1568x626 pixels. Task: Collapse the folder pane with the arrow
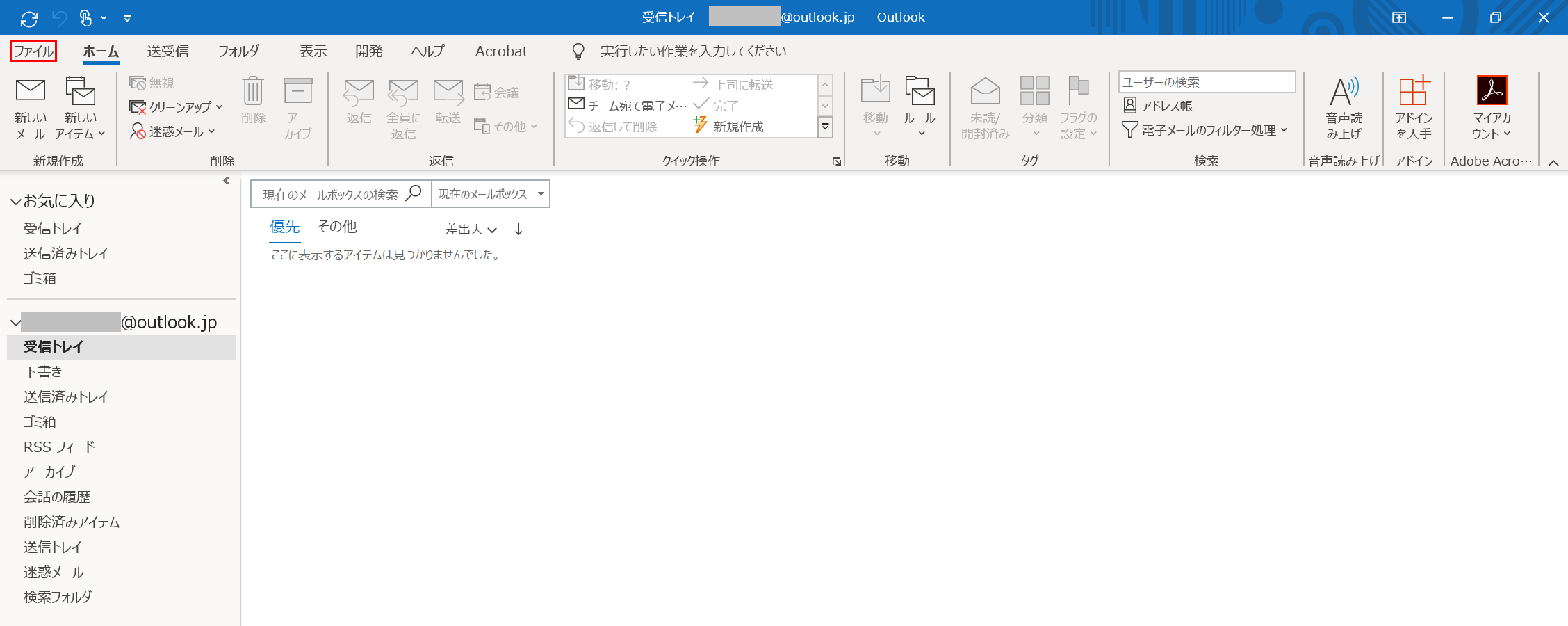pyautogui.click(x=226, y=181)
